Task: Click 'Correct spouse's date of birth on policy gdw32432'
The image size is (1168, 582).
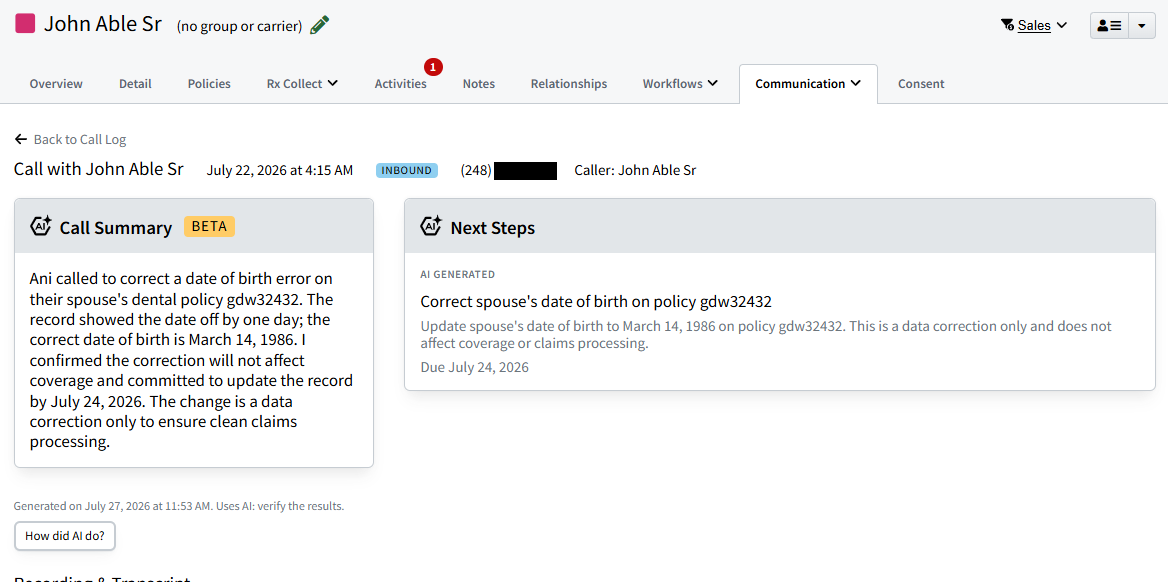Action: (596, 302)
